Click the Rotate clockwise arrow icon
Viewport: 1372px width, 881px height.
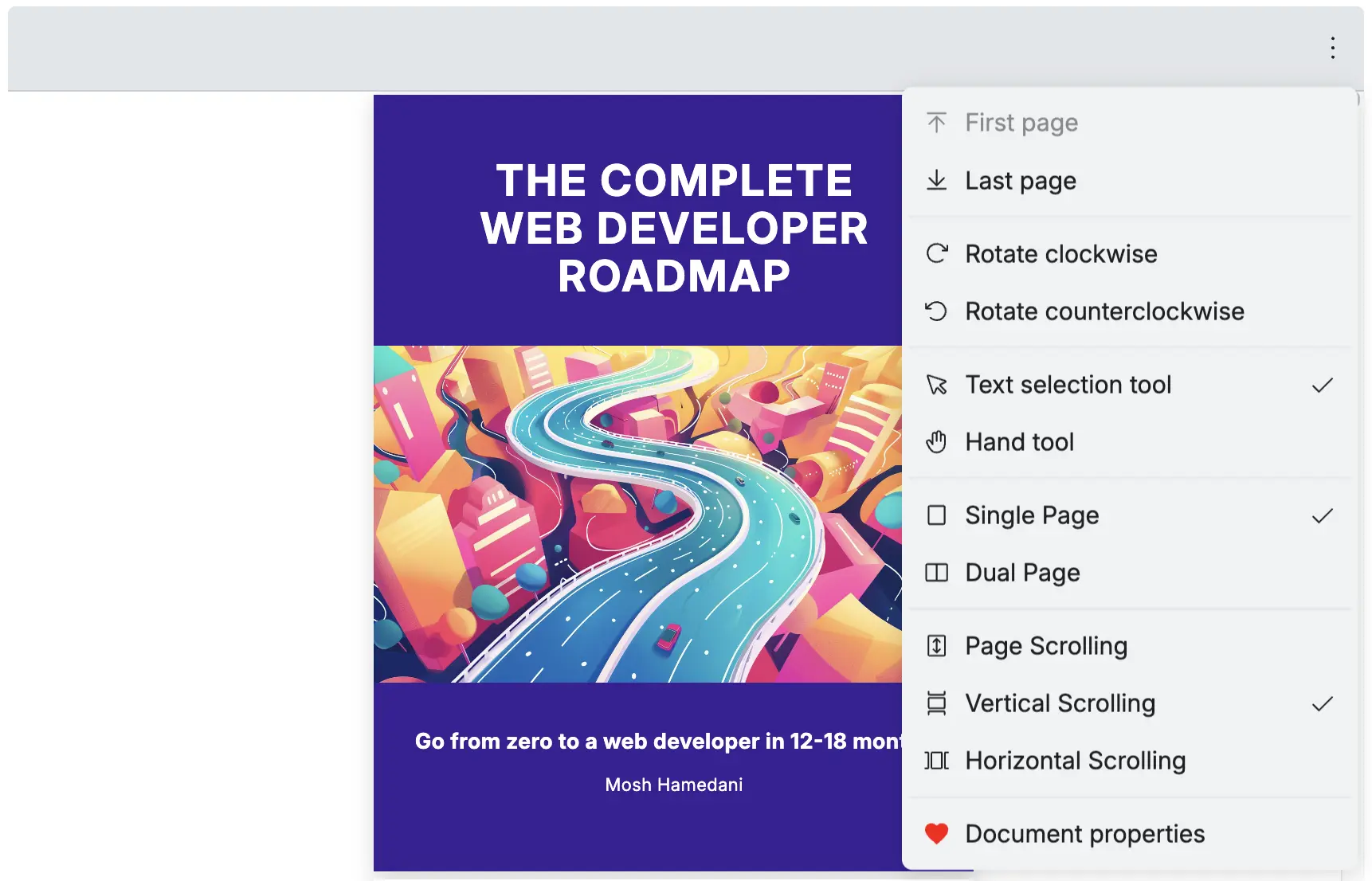pyautogui.click(x=937, y=253)
